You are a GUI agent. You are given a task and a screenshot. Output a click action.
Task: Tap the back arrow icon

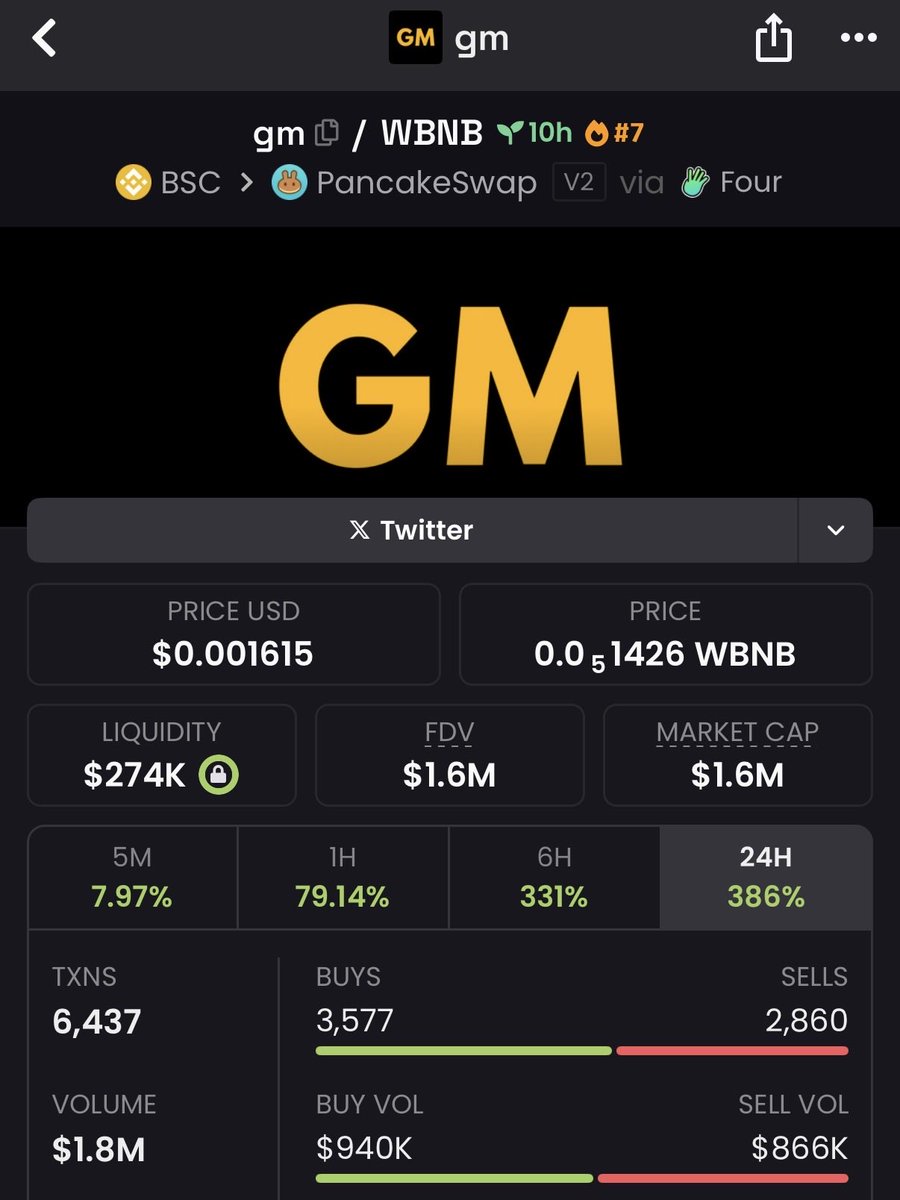(x=45, y=39)
